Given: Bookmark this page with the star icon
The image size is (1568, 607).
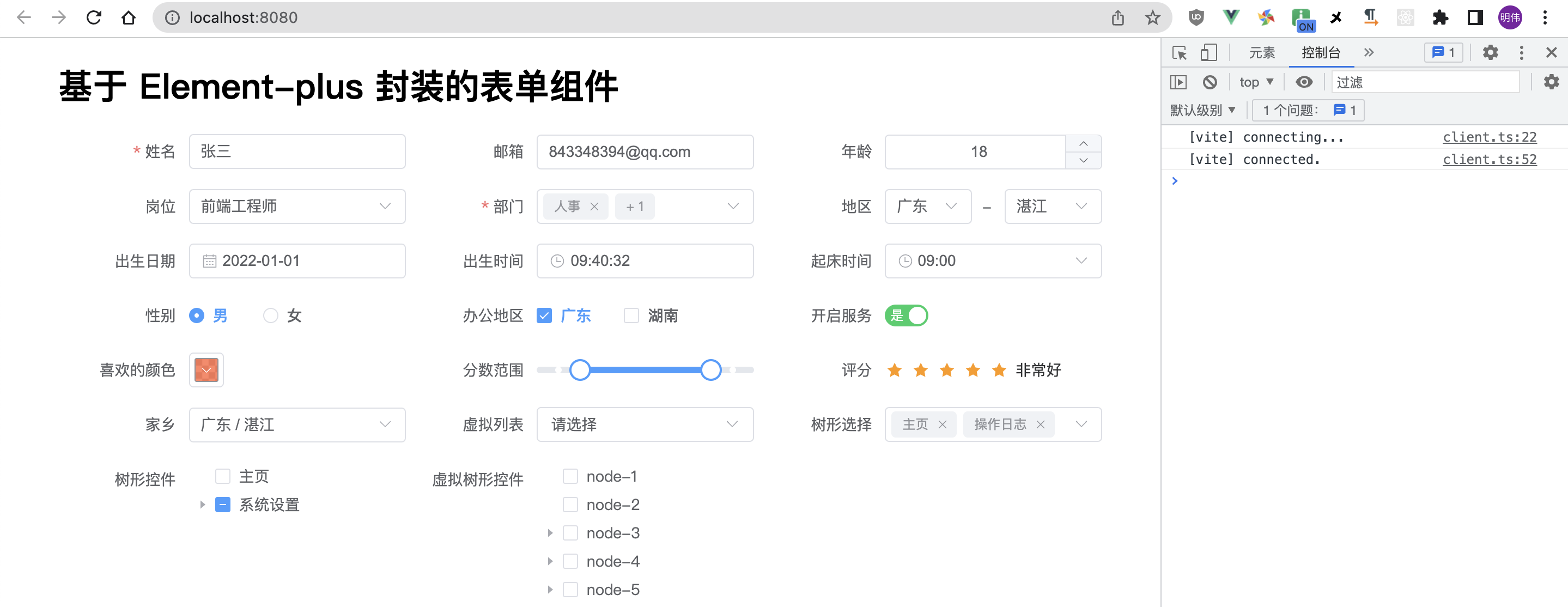Looking at the screenshot, I should 1152,17.
